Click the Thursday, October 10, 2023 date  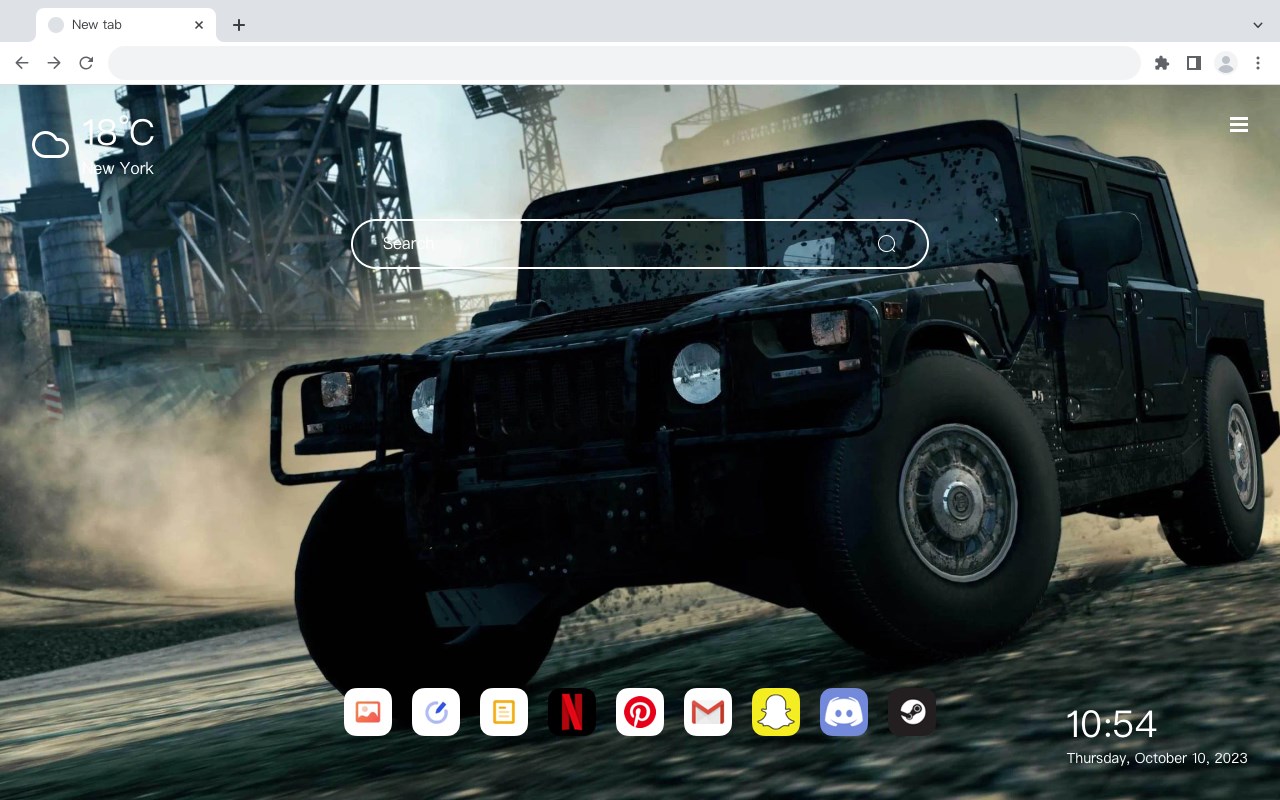coord(1157,758)
